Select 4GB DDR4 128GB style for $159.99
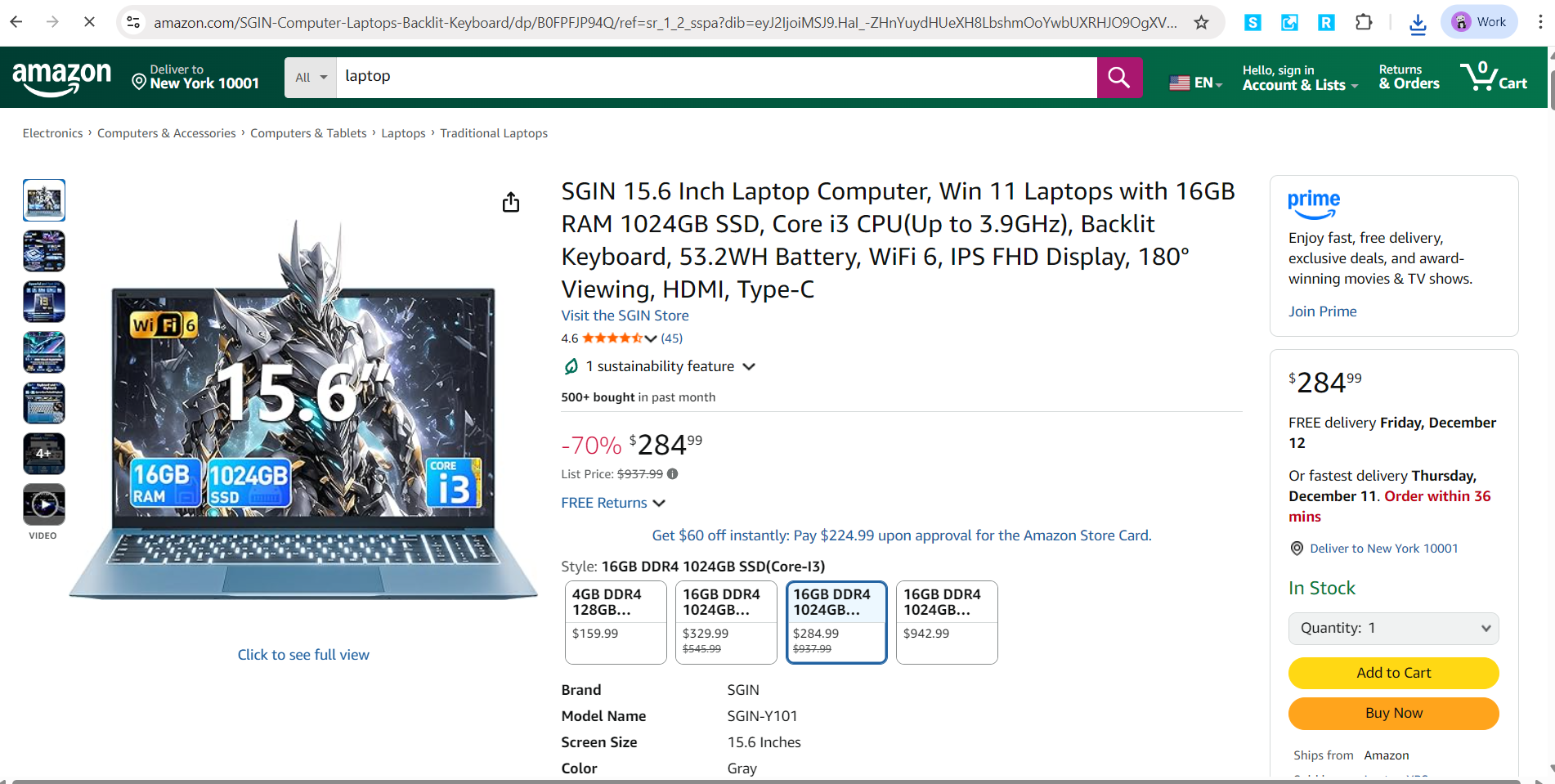This screenshot has width=1555, height=784. click(616, 622)
